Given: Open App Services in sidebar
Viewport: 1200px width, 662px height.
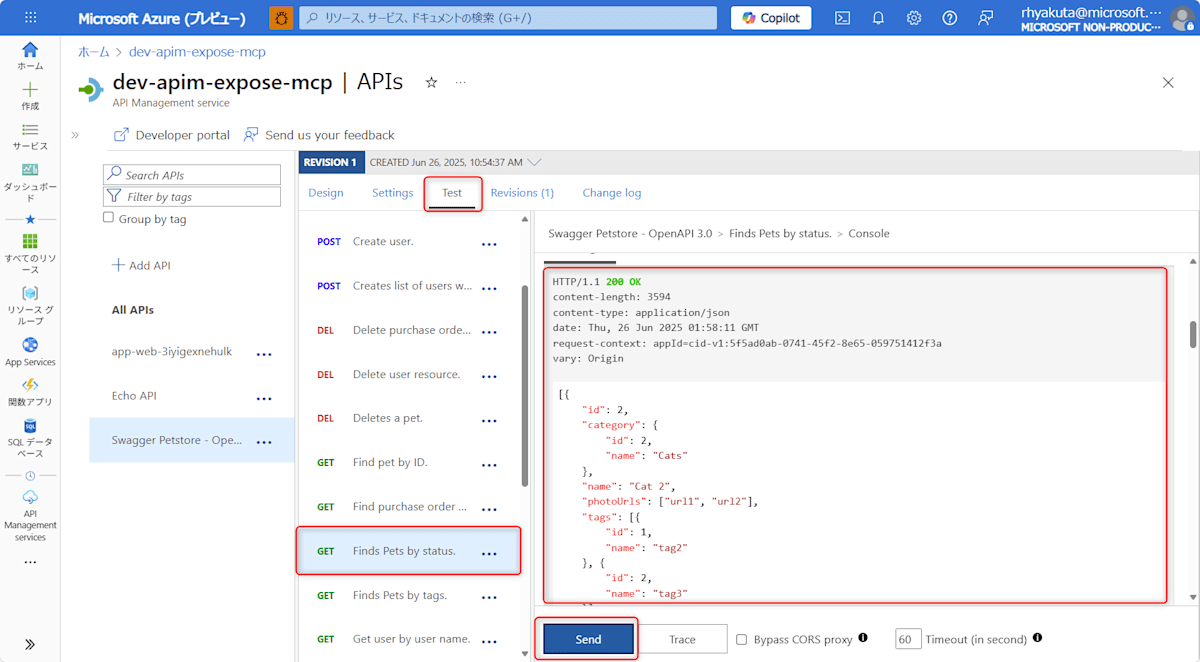Looking at the screenshot, I should [x=30, y=352].
